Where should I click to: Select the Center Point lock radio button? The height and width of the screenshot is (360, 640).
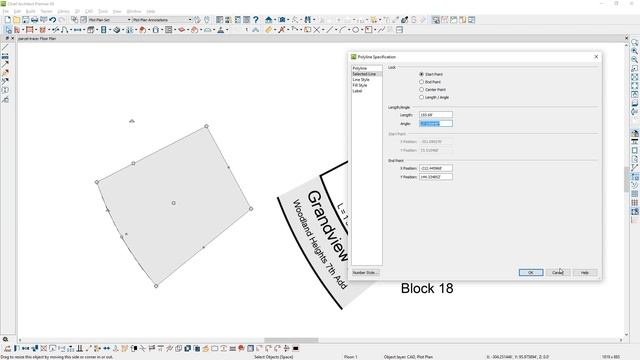(x=422, y=89)
